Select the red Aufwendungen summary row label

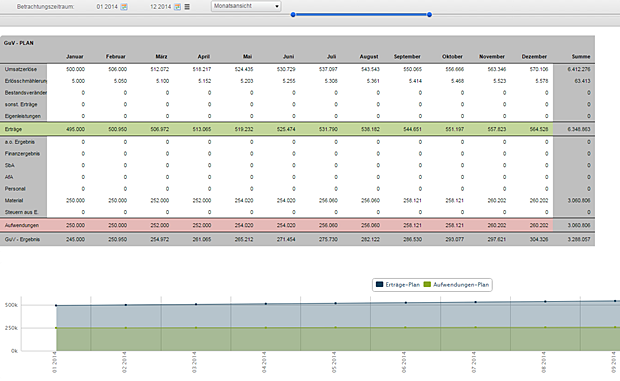22,225
